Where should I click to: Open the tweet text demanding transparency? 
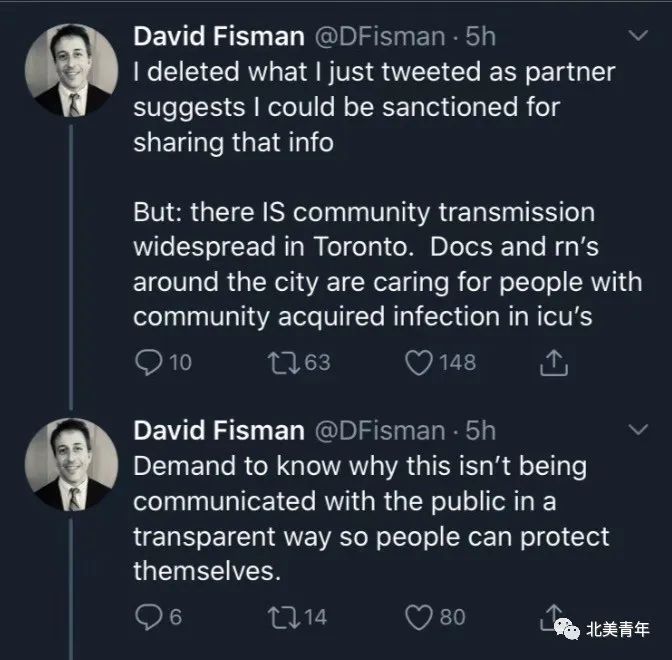[x=371, y=518]
